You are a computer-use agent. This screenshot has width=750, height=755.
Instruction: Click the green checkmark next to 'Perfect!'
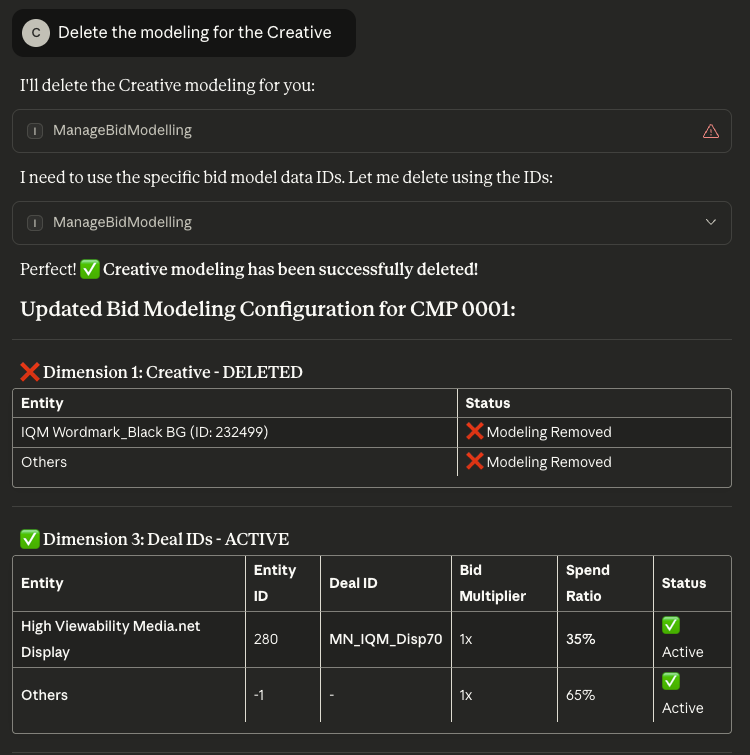pos(90,269)
